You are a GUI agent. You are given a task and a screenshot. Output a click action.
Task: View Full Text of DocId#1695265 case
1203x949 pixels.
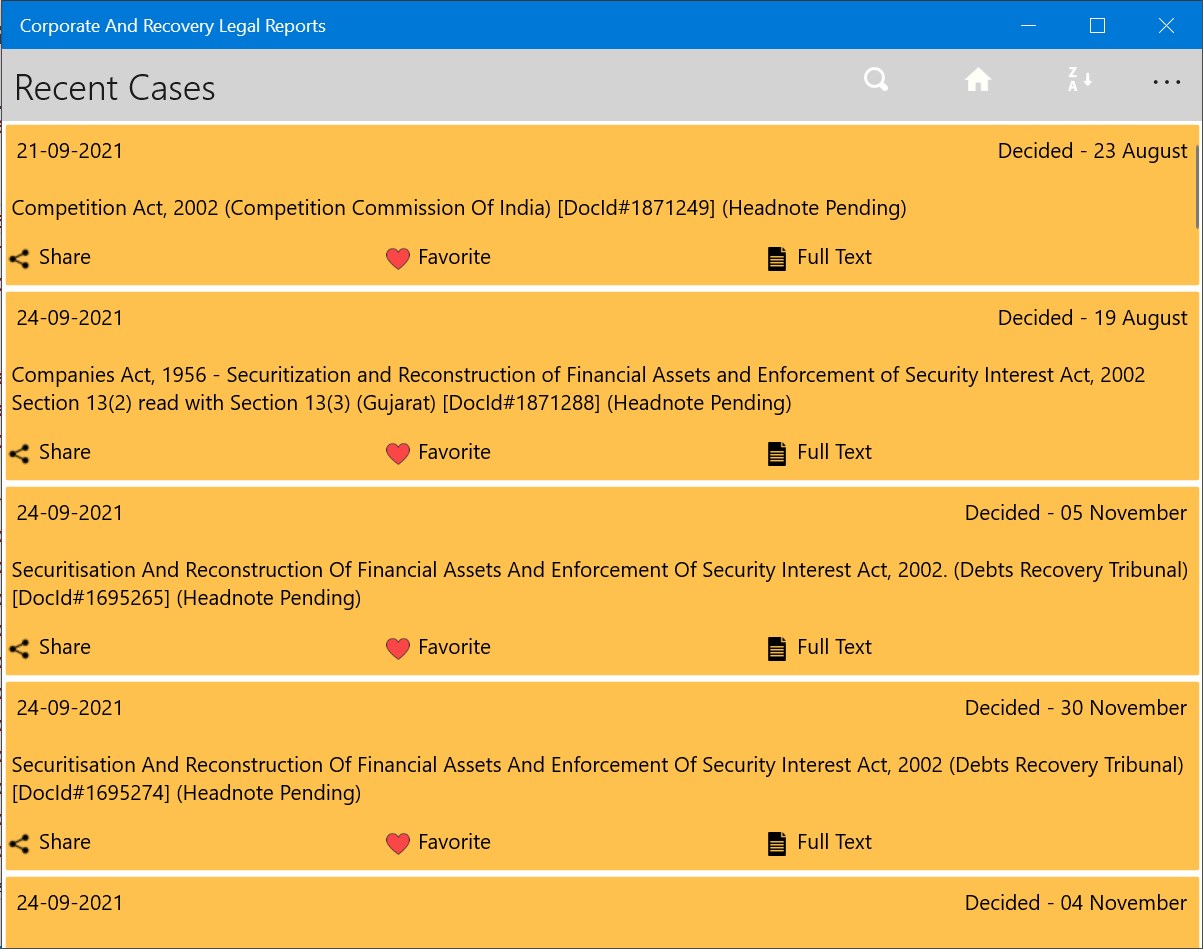[x=777, y=649]
